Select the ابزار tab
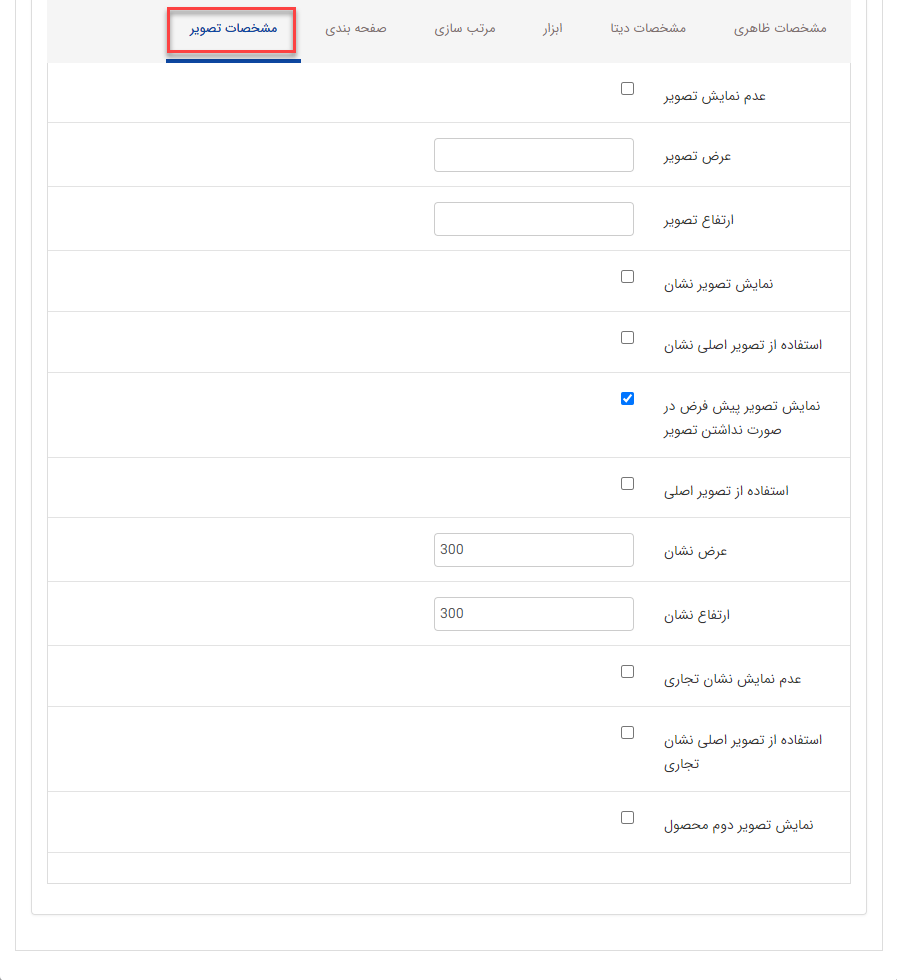 (x=551, y=29)
